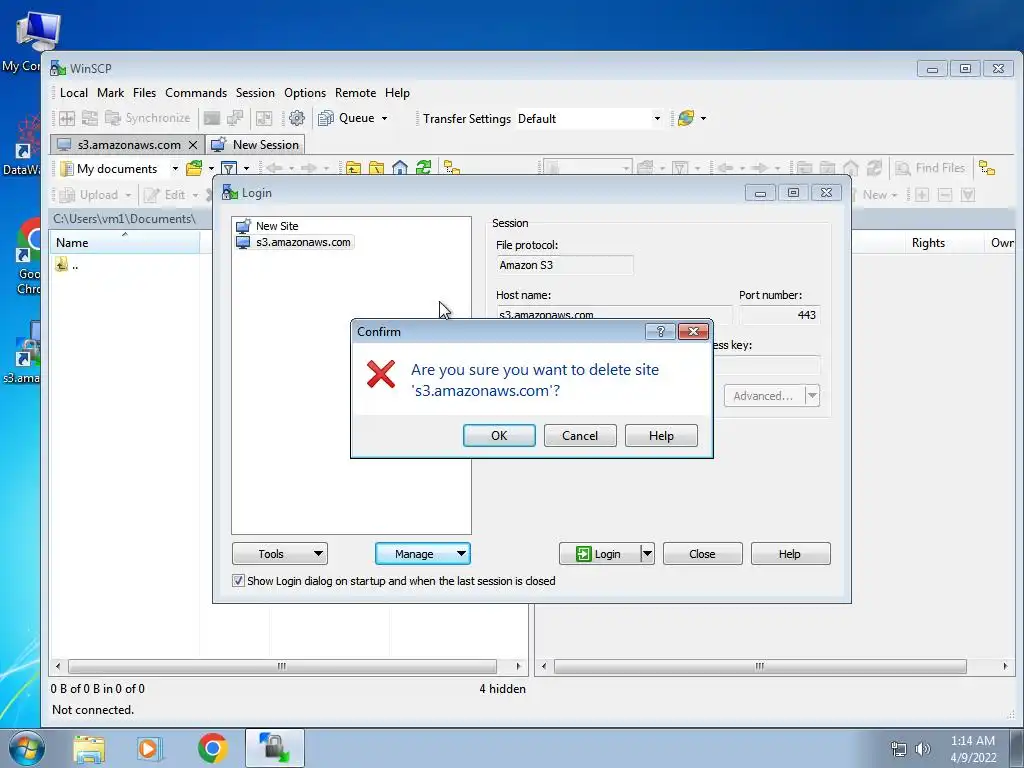Click the Name column header in local panel
Screen dimensions: 1024x768
[125, 243]
